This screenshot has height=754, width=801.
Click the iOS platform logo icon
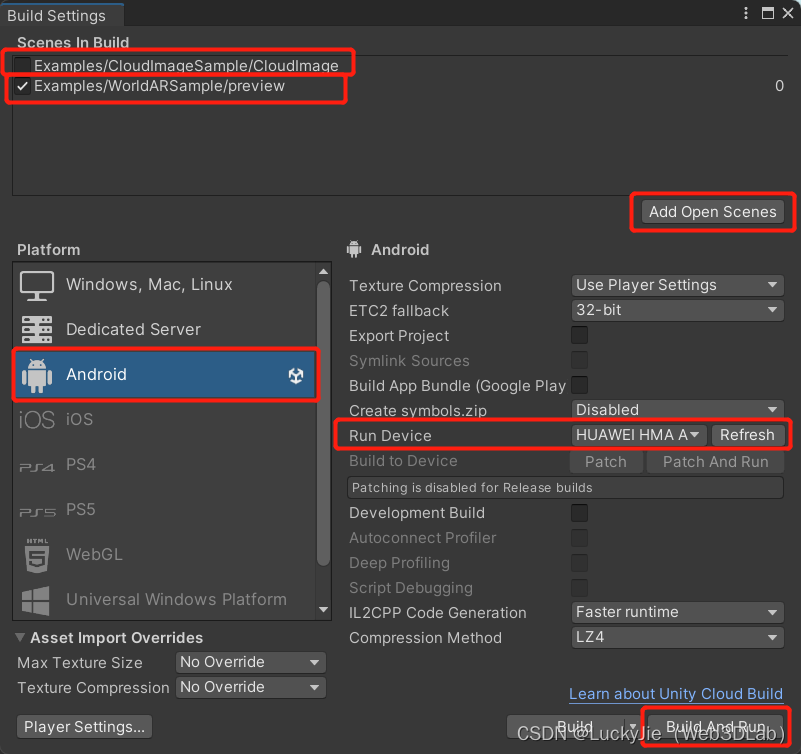(x=37, y=420)
